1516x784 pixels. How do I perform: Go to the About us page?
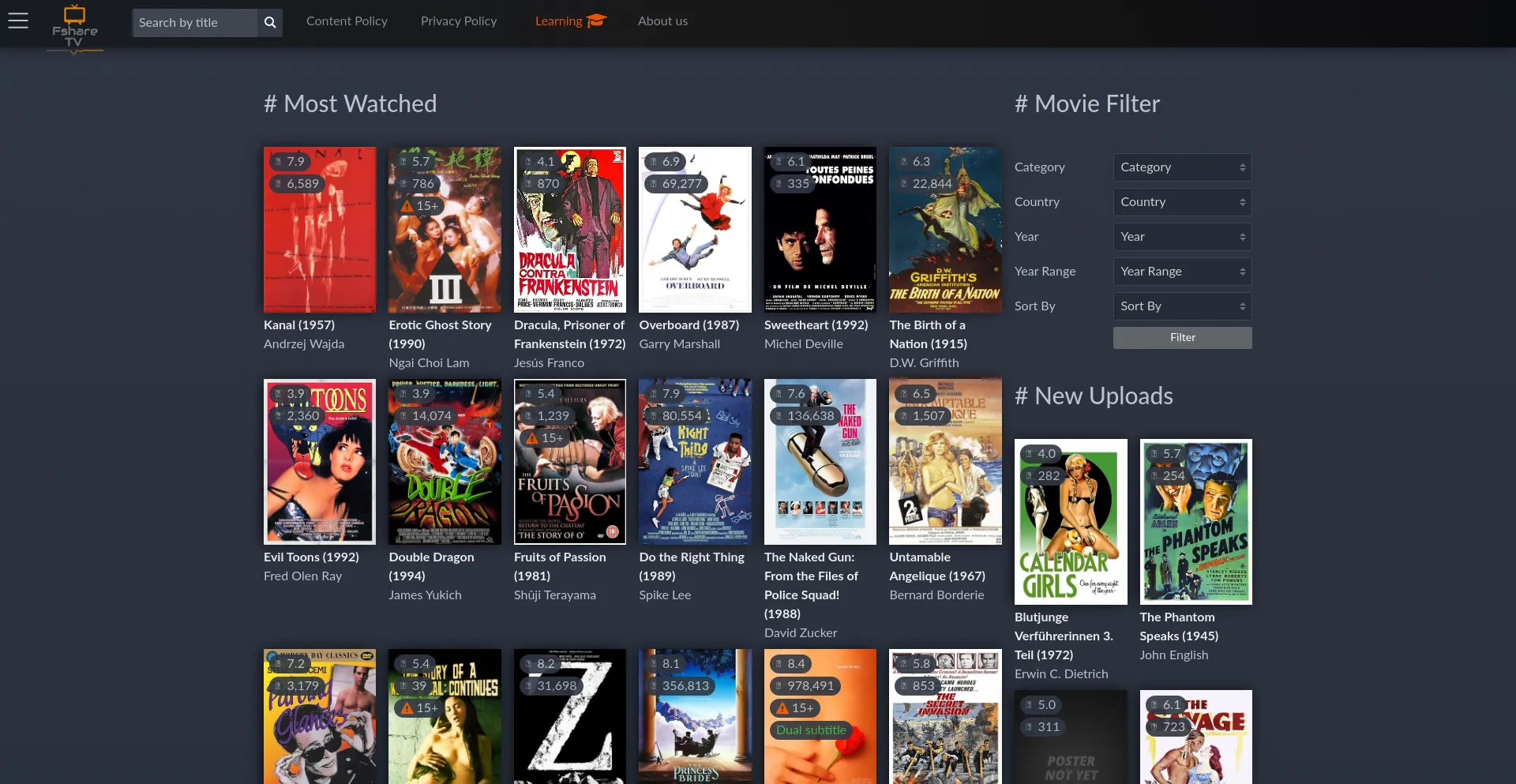[662, 21]
